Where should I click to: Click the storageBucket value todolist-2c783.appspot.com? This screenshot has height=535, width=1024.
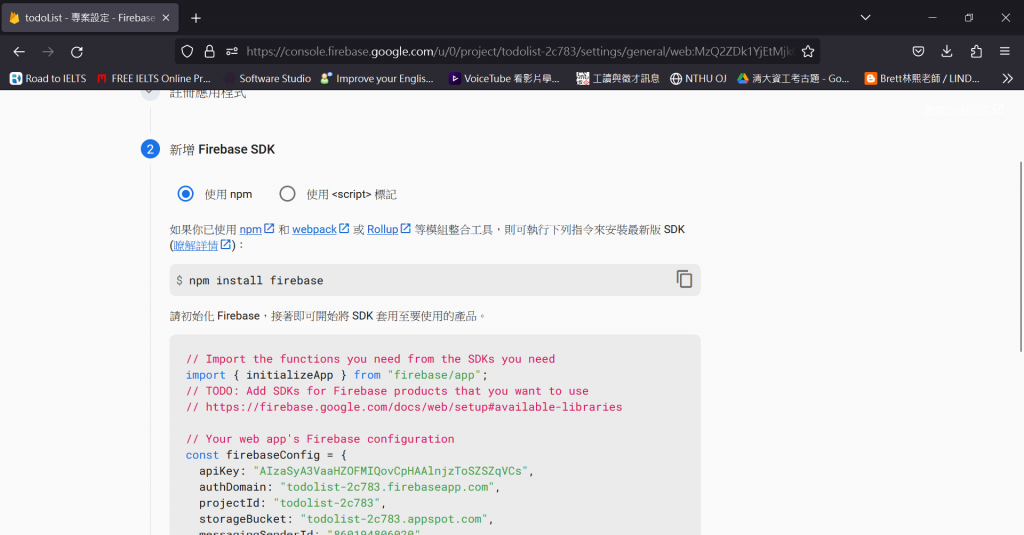(394, 519)
